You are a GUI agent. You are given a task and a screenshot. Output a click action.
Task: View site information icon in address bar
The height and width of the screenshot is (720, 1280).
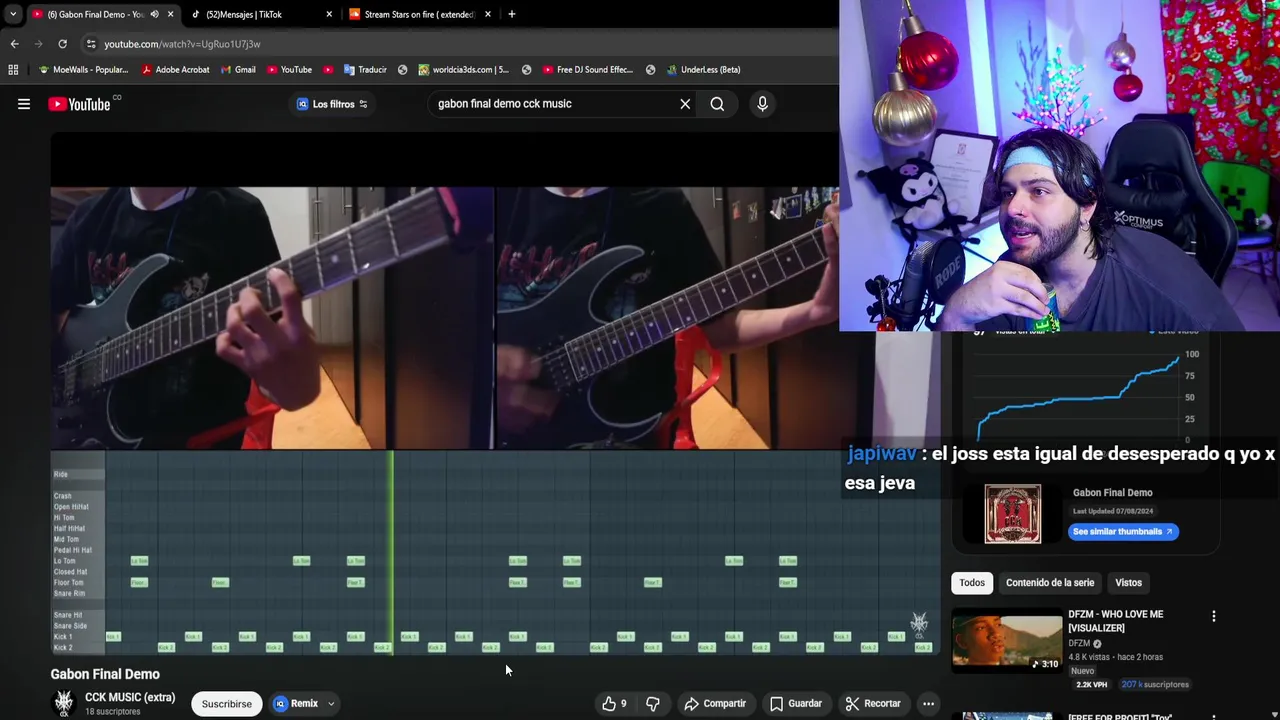point(91,44)
